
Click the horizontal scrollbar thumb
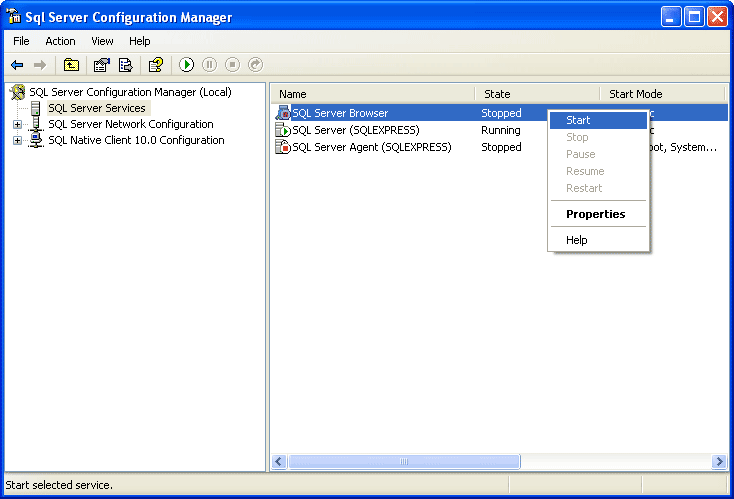click(x=404, y=462)
